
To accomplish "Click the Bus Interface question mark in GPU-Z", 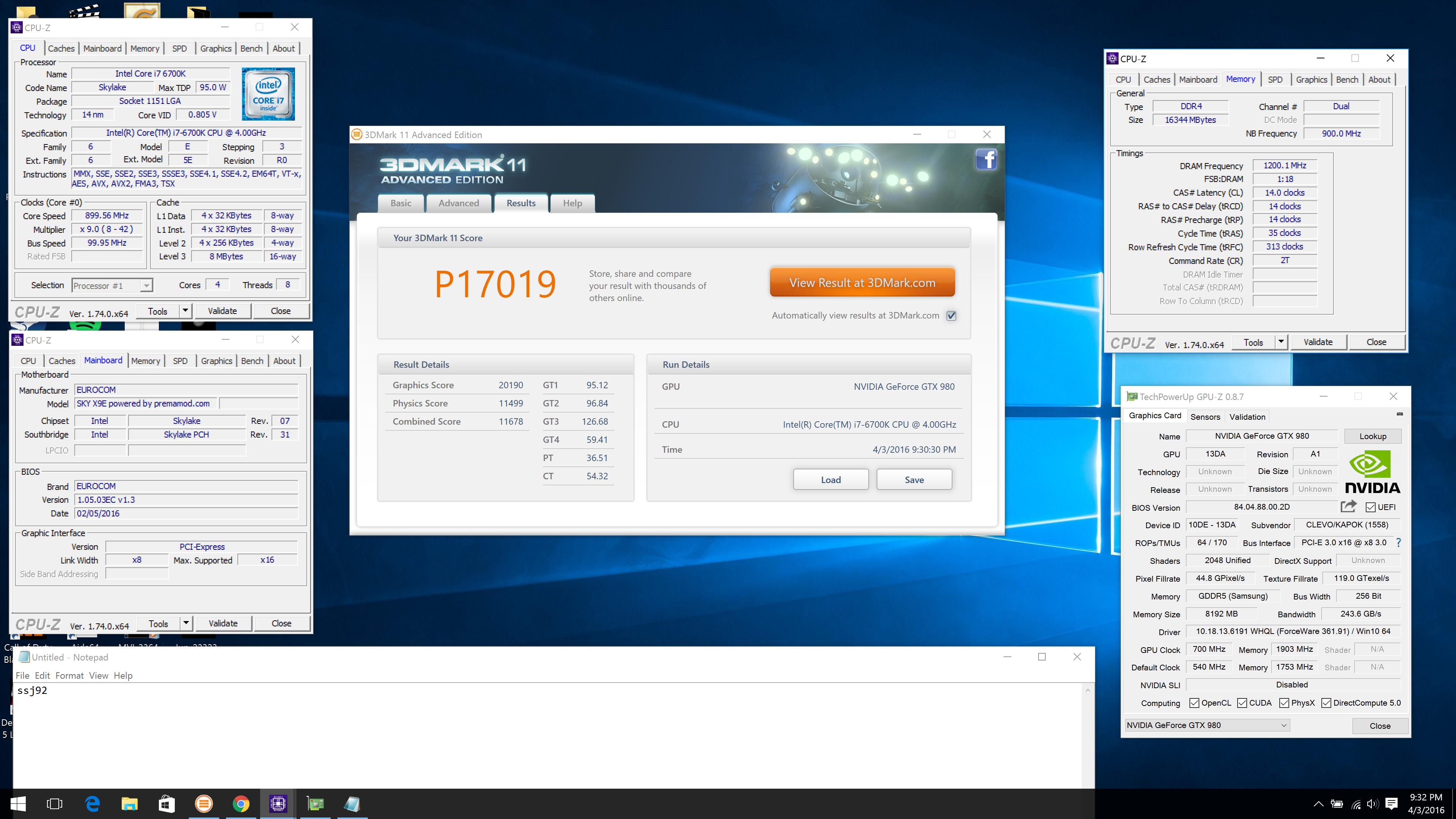I will coord(1398,543).
